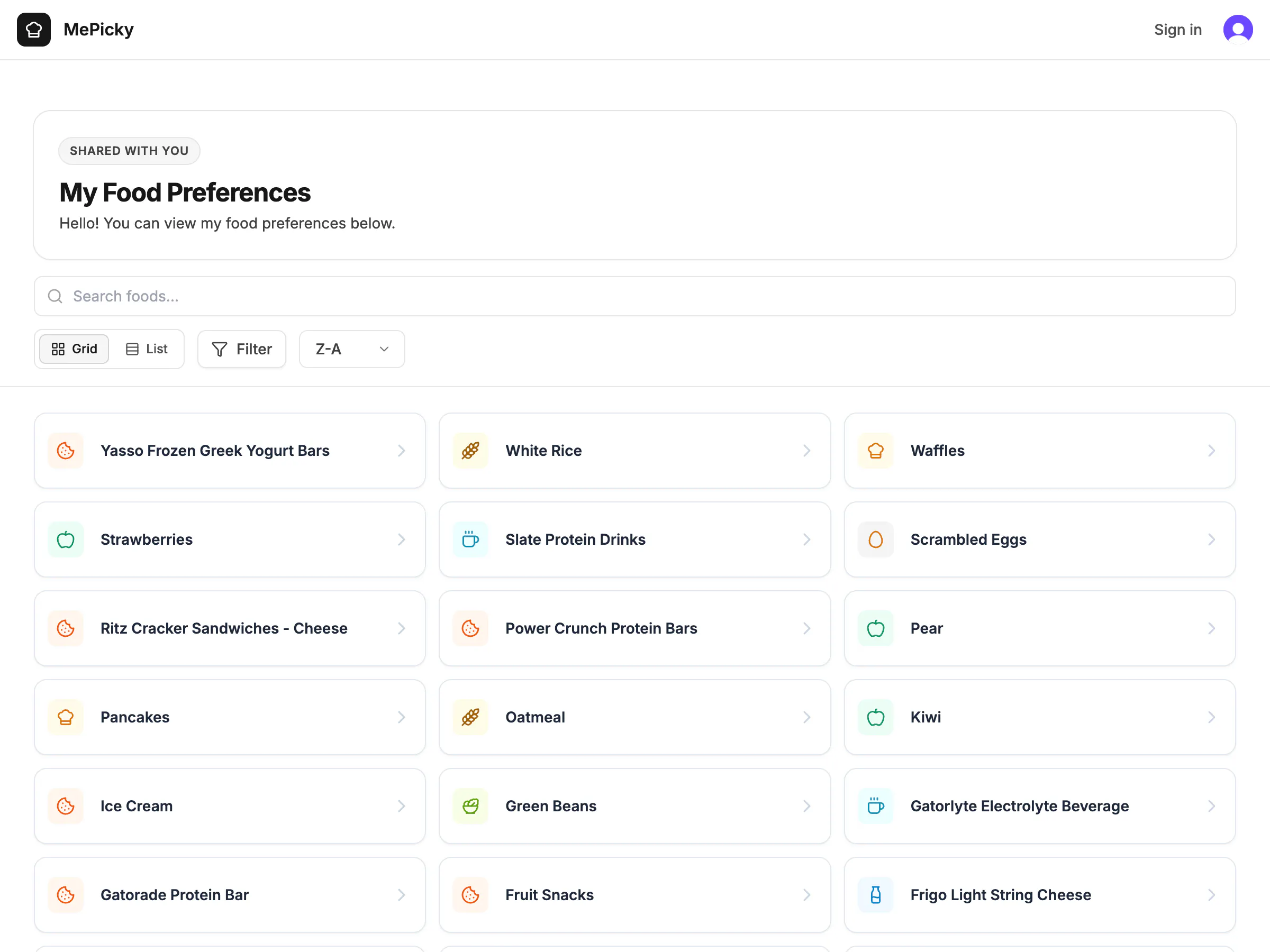Click the cup icon beside Gatorlyte Electrolyte Beverage
This screenshot has height=952, width=1270.
coord(876,806)
